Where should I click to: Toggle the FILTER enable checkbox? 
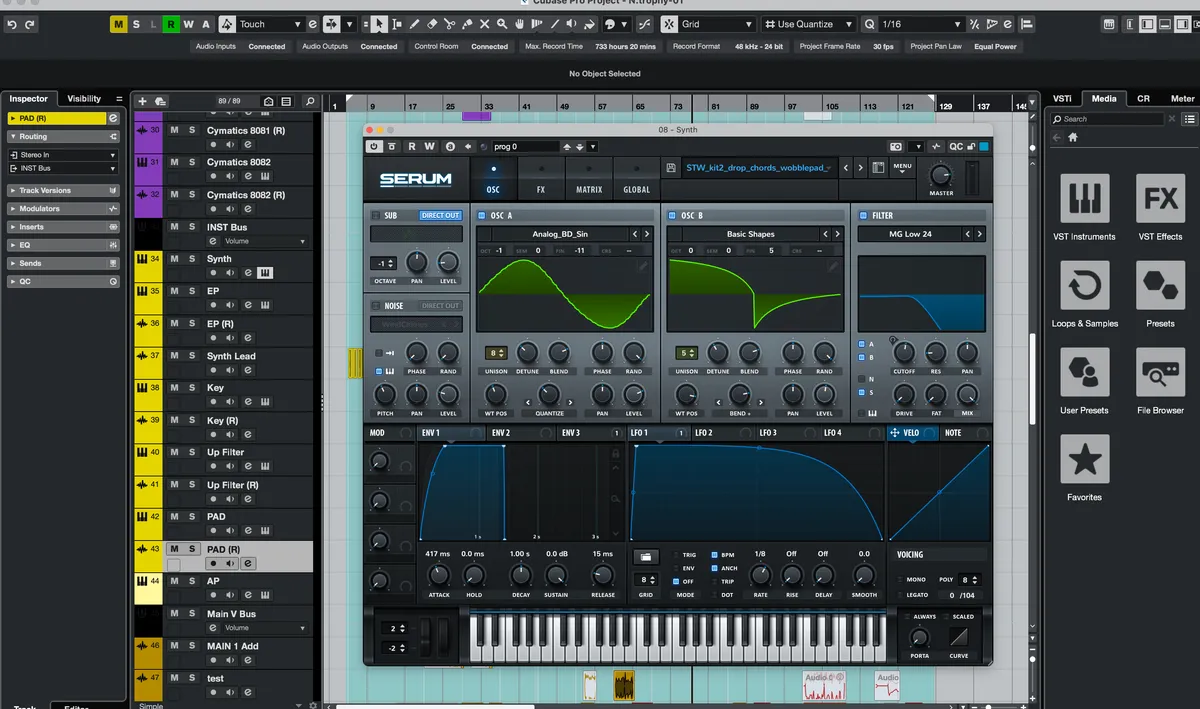[863, 215]
